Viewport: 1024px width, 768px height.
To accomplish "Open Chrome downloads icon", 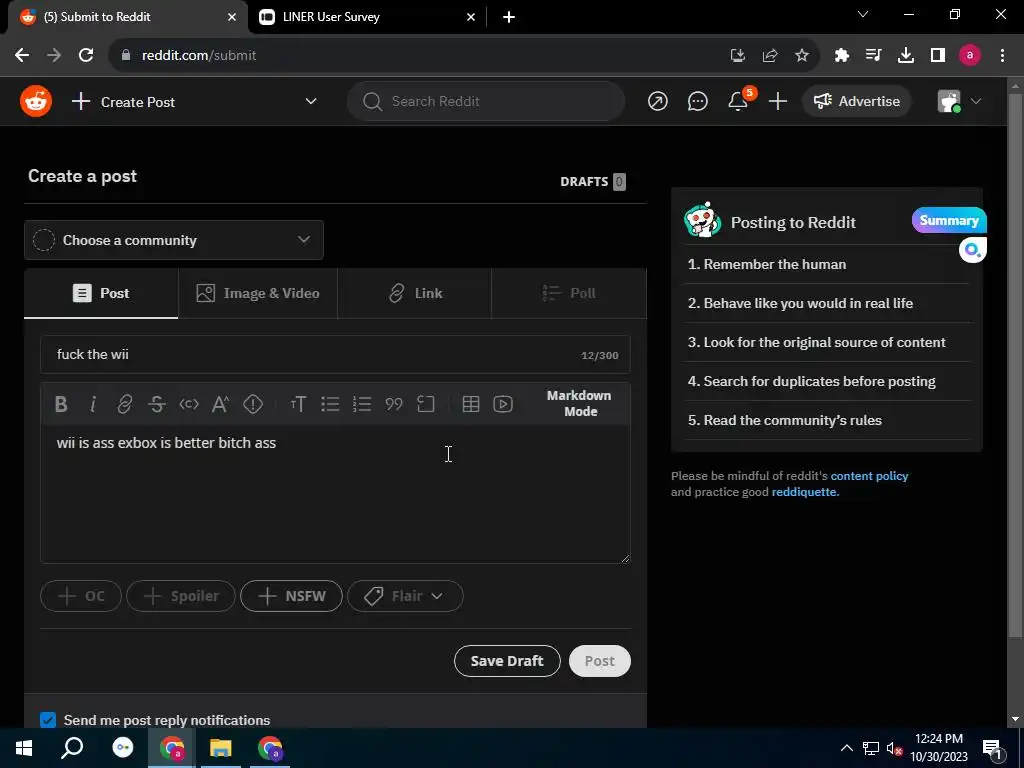I will 906,56.
